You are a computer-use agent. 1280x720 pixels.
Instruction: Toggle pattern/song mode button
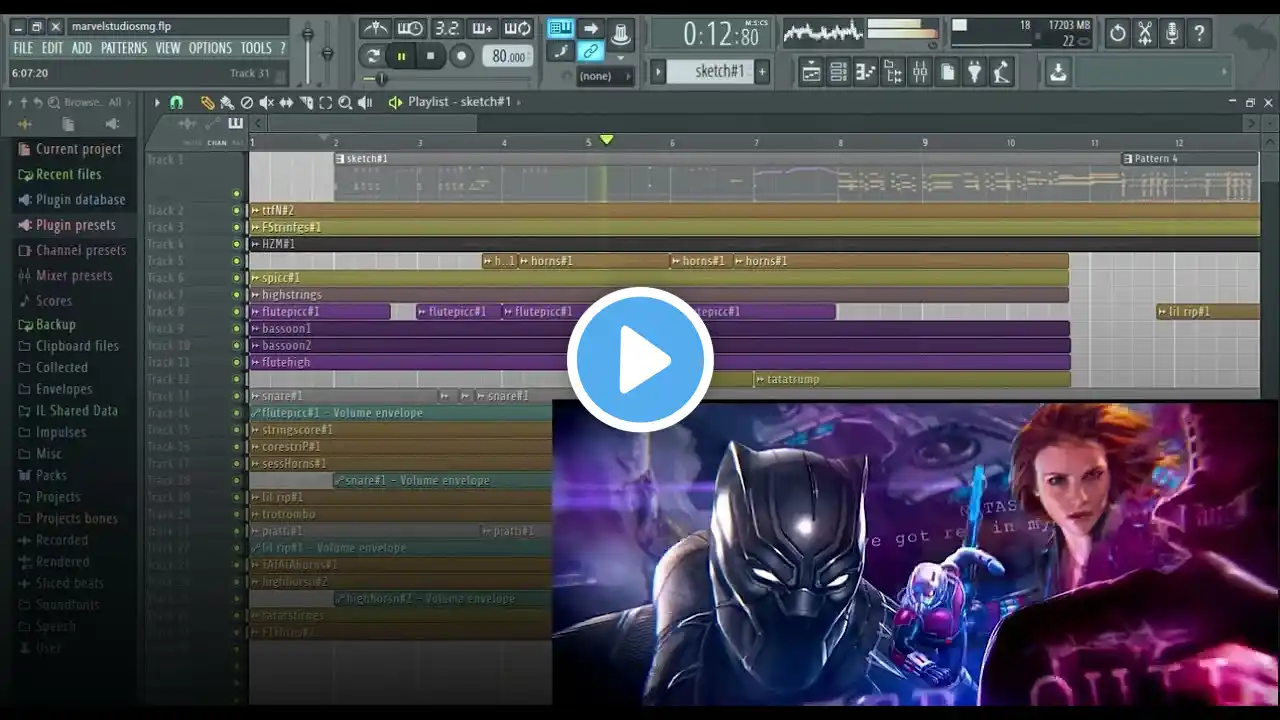373,56
